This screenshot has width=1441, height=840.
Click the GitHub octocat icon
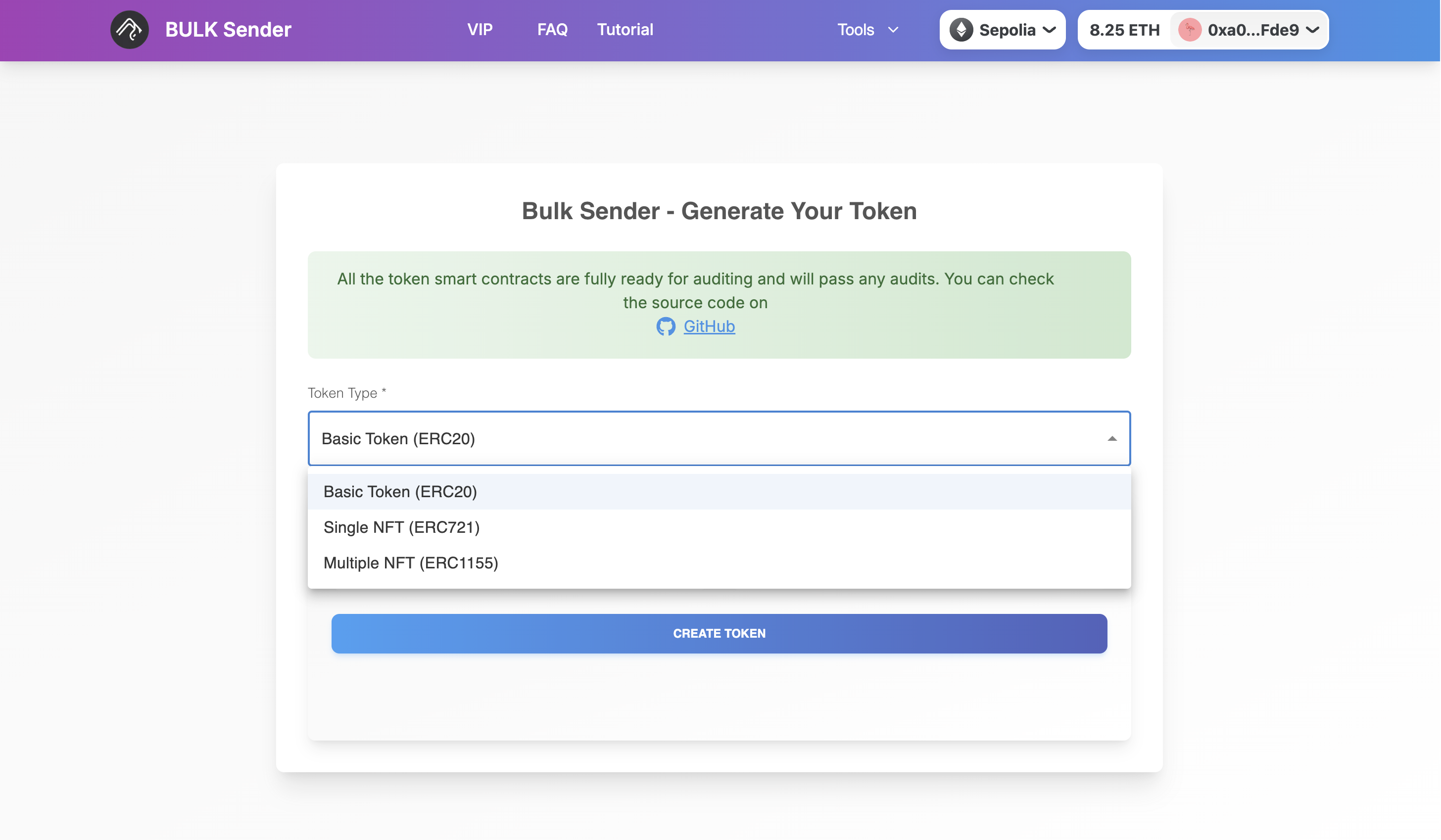[666, 326]
